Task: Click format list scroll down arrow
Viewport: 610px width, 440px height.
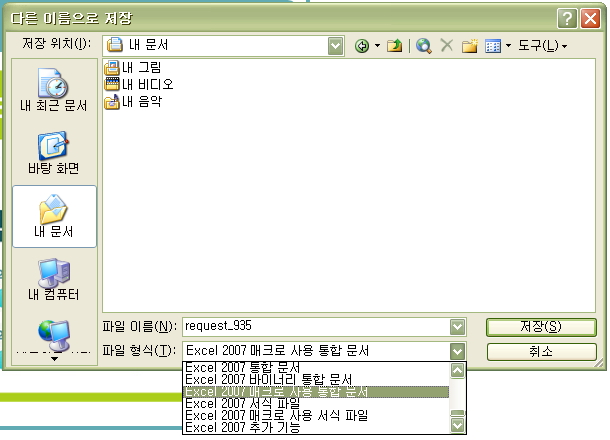Action: (458, 425)
